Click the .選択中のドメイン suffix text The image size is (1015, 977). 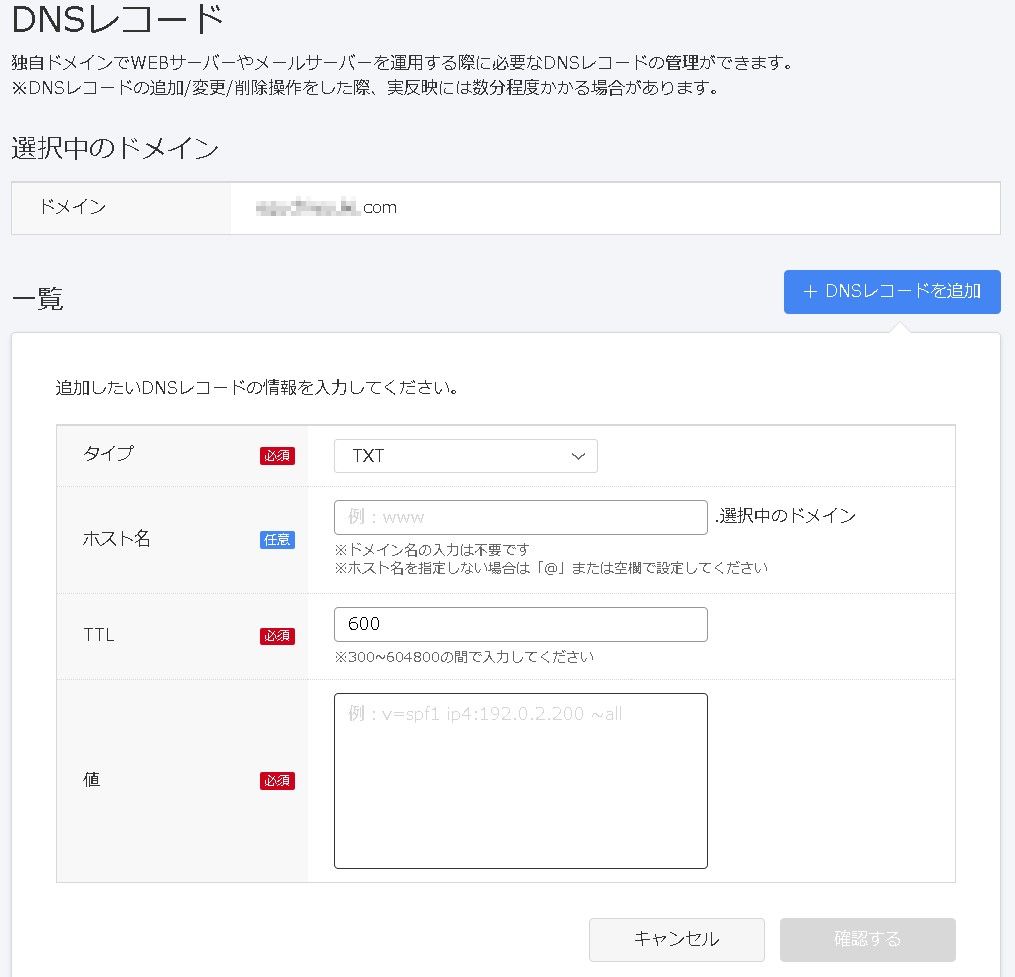(x=785, y=516)
